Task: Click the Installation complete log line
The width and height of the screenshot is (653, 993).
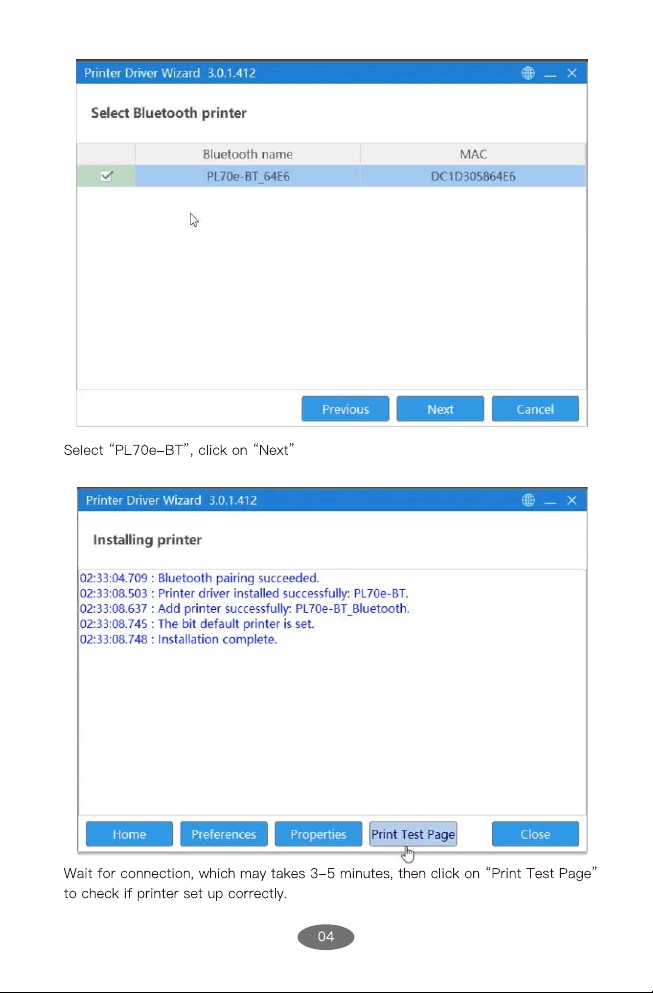Action: [x=179, y=639]
